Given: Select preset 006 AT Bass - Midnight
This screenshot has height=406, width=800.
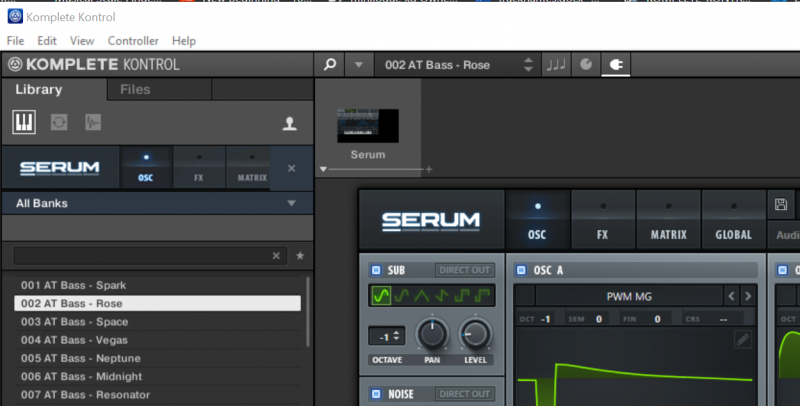Looking at the screenshot, I should tap(157, 376).
